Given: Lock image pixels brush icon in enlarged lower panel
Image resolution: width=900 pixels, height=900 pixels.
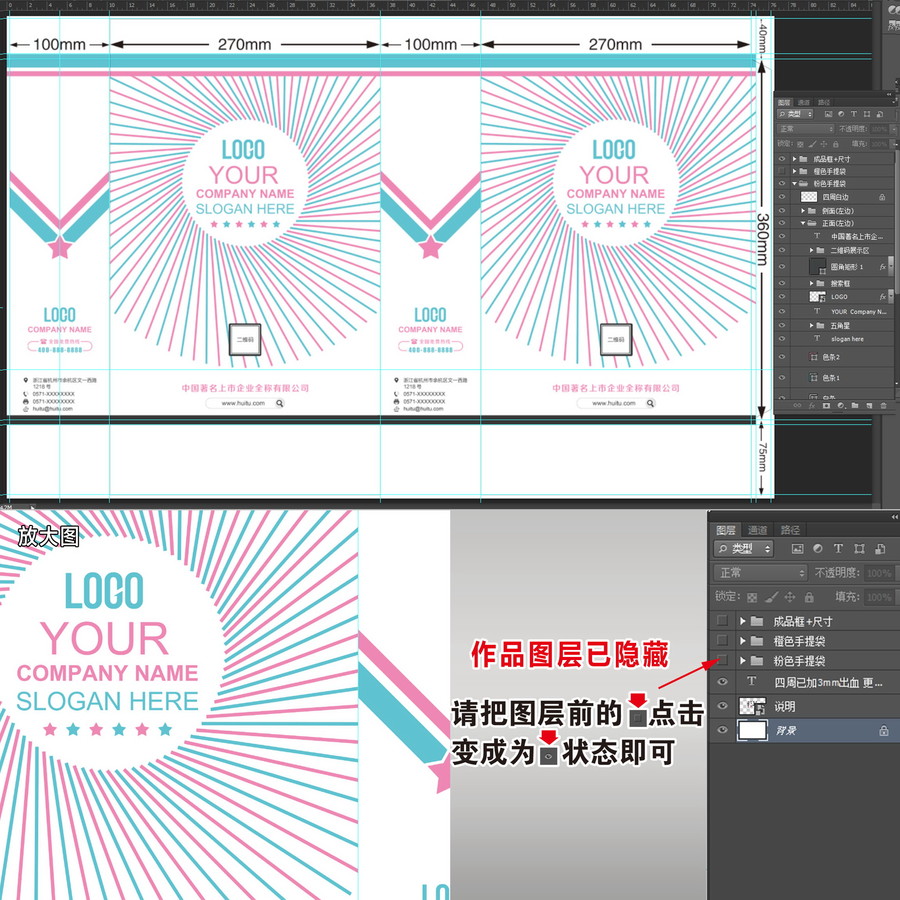Looking at the screenshot, I should pyautogui.click(x=771, y=598).
